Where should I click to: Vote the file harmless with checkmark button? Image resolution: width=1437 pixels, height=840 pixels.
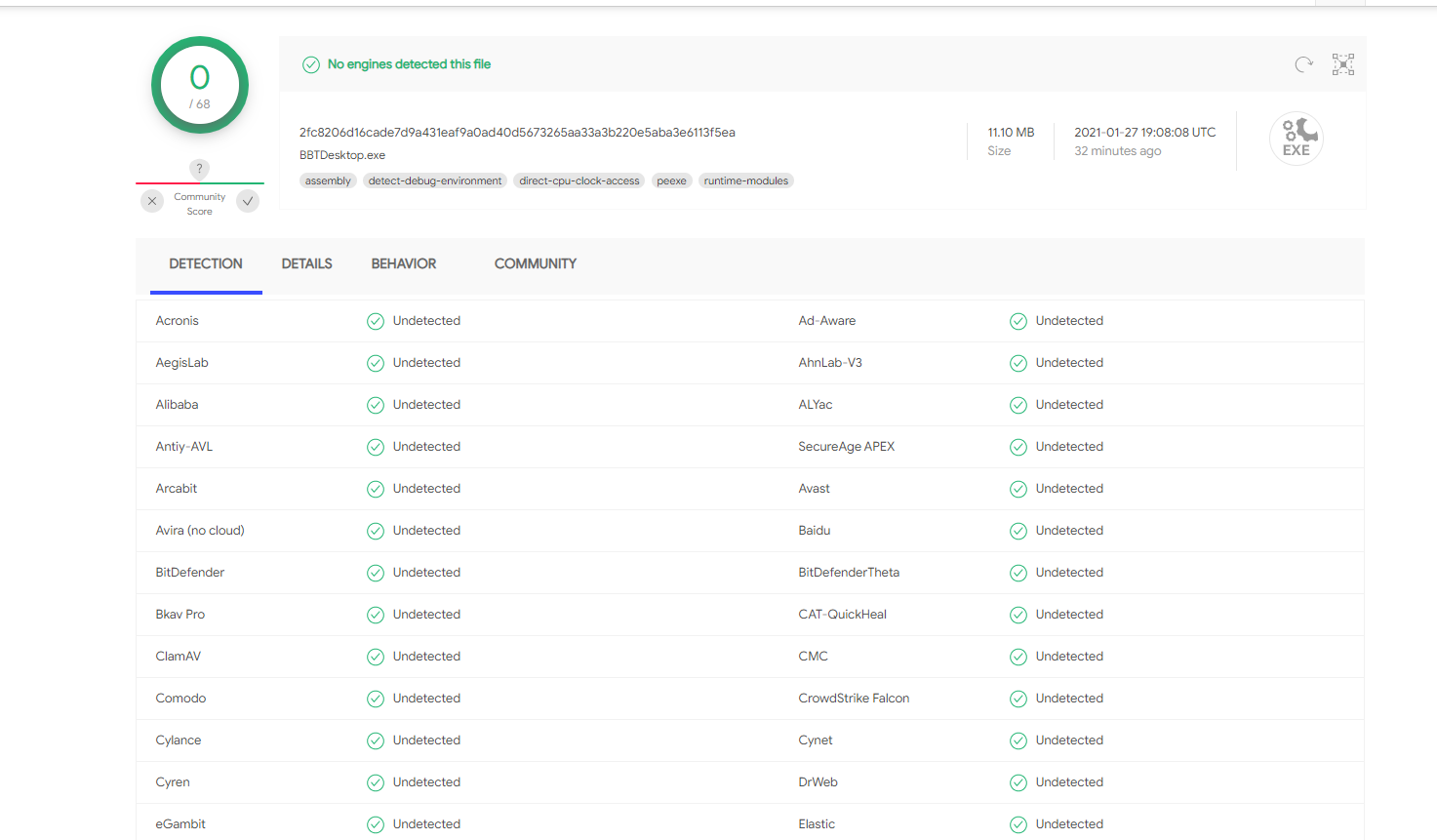pos(249,201)
